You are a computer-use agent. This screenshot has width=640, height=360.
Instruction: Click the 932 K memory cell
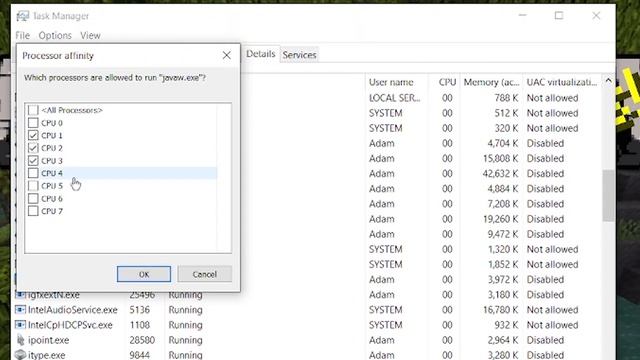click(x=506, y=325)
